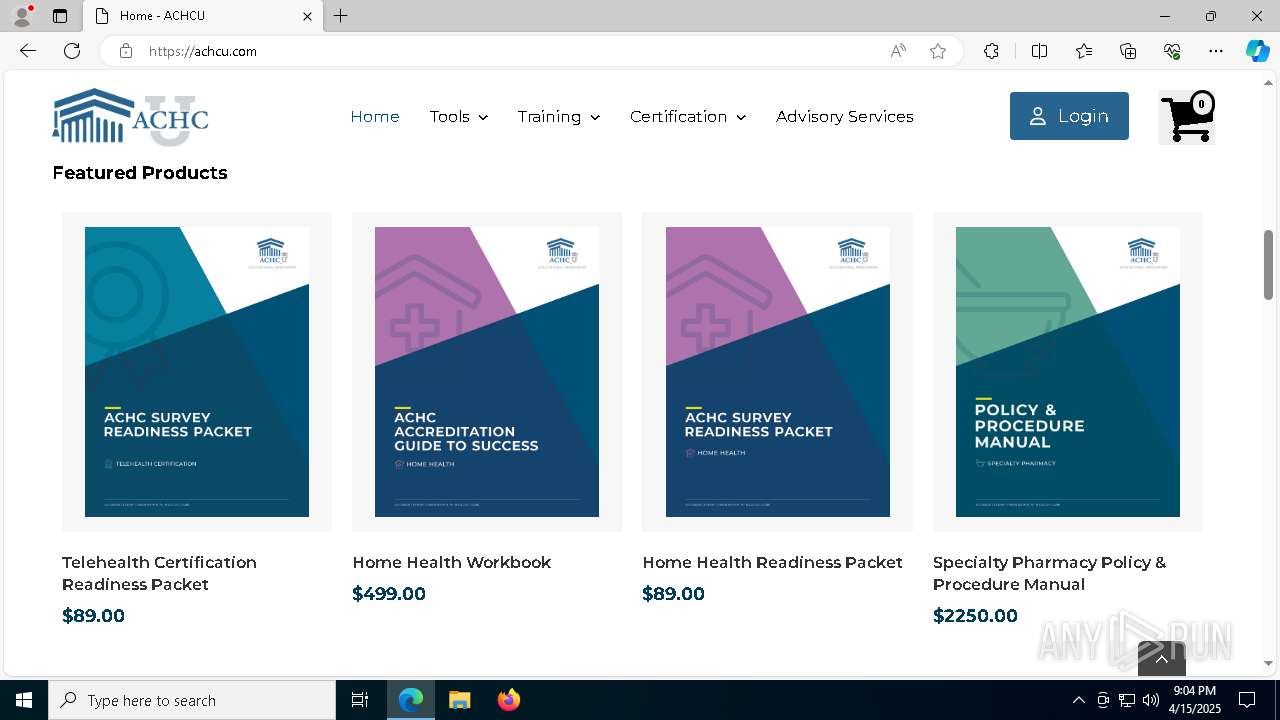
Task: Open browser Extensions menu
Action: pyautogui.click(x=991, y=51)
